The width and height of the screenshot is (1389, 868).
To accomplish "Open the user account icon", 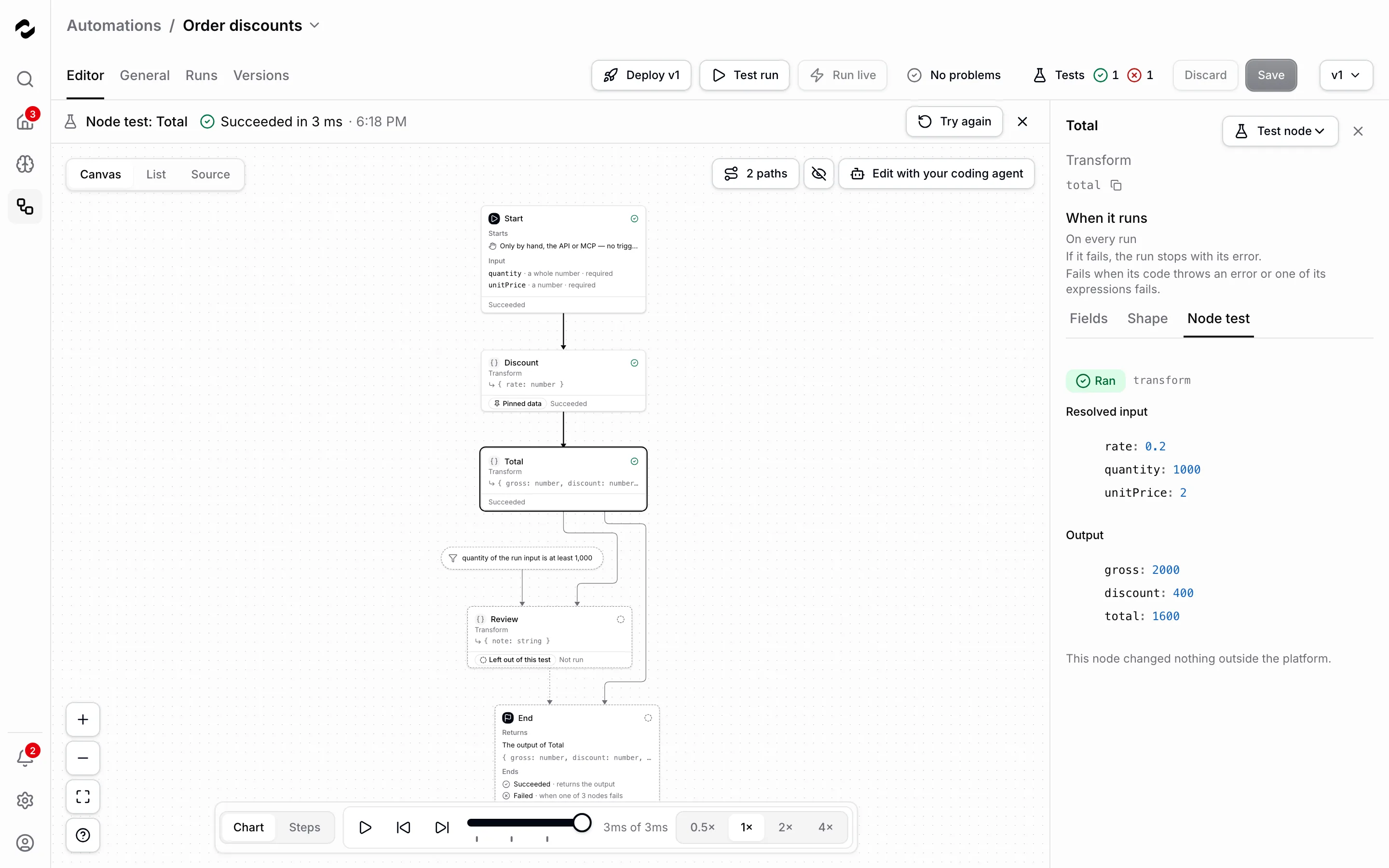I will point(25,843).
